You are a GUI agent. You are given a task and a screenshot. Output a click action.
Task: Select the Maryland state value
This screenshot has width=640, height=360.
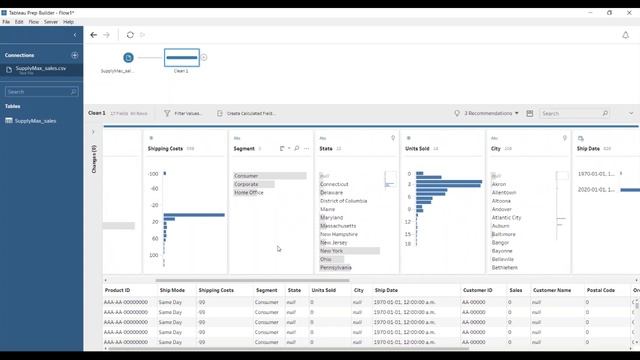click(331, 218)
